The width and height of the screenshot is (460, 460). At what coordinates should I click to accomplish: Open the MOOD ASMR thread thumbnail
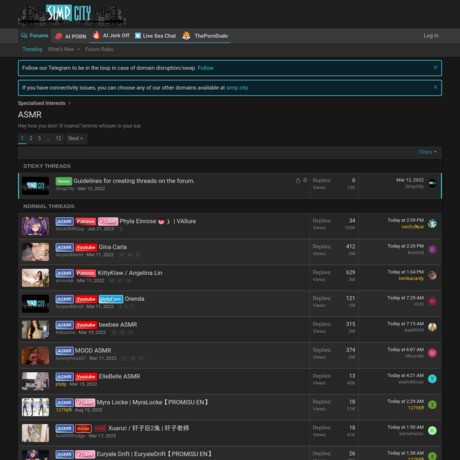pos(35,355)
